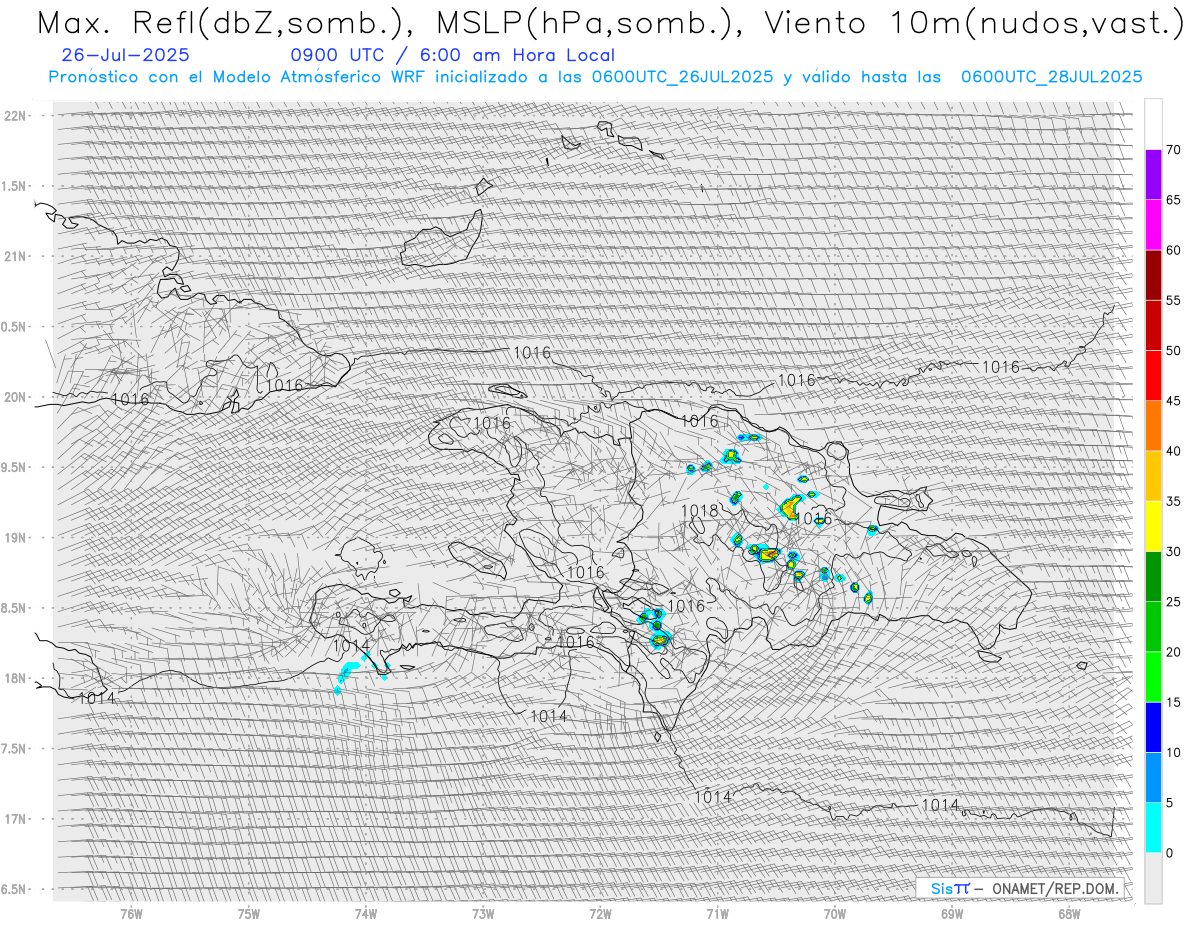
Task: Click the '68W' longitude axis label
Action: pos(1069,913)
